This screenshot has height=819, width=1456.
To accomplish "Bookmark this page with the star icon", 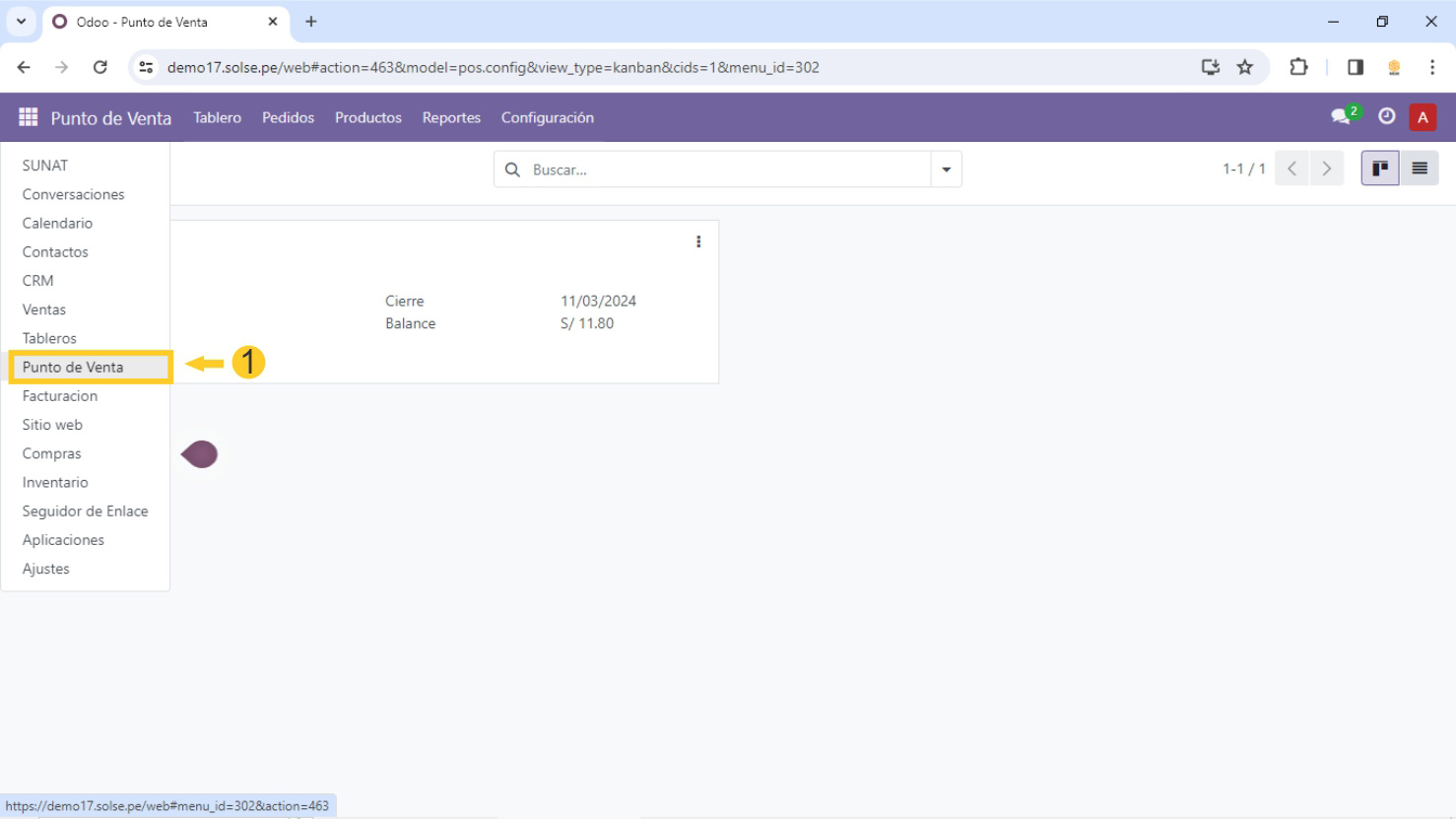I will tap(1245, 67).
